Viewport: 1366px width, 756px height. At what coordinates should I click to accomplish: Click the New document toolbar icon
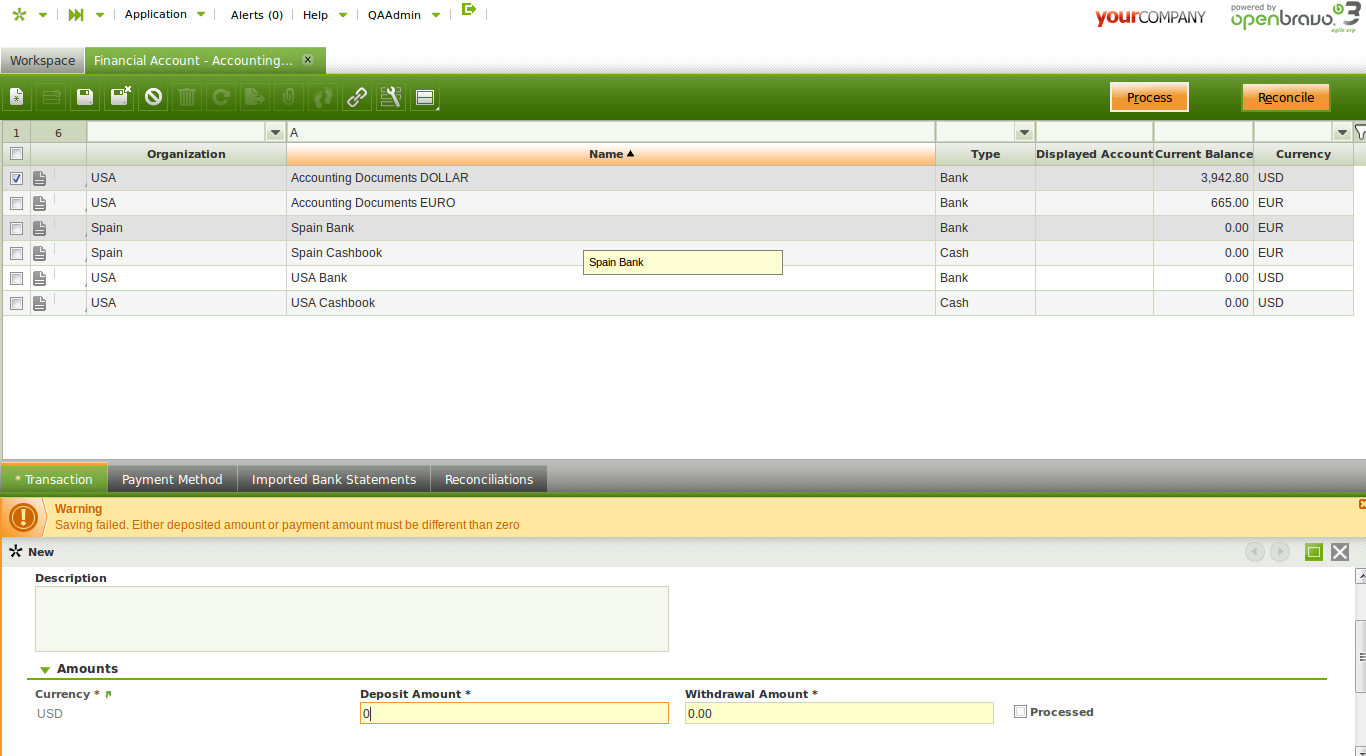tap(17, 97)
